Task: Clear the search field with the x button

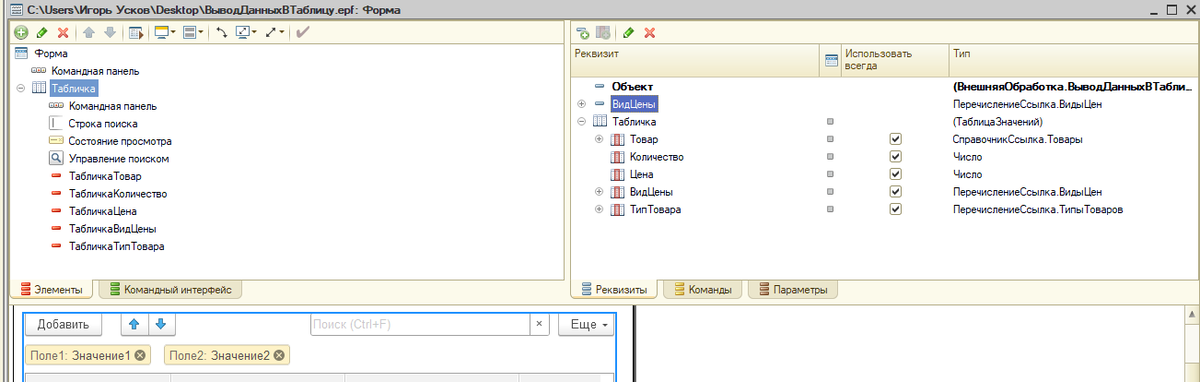Action: pos(539,324)
